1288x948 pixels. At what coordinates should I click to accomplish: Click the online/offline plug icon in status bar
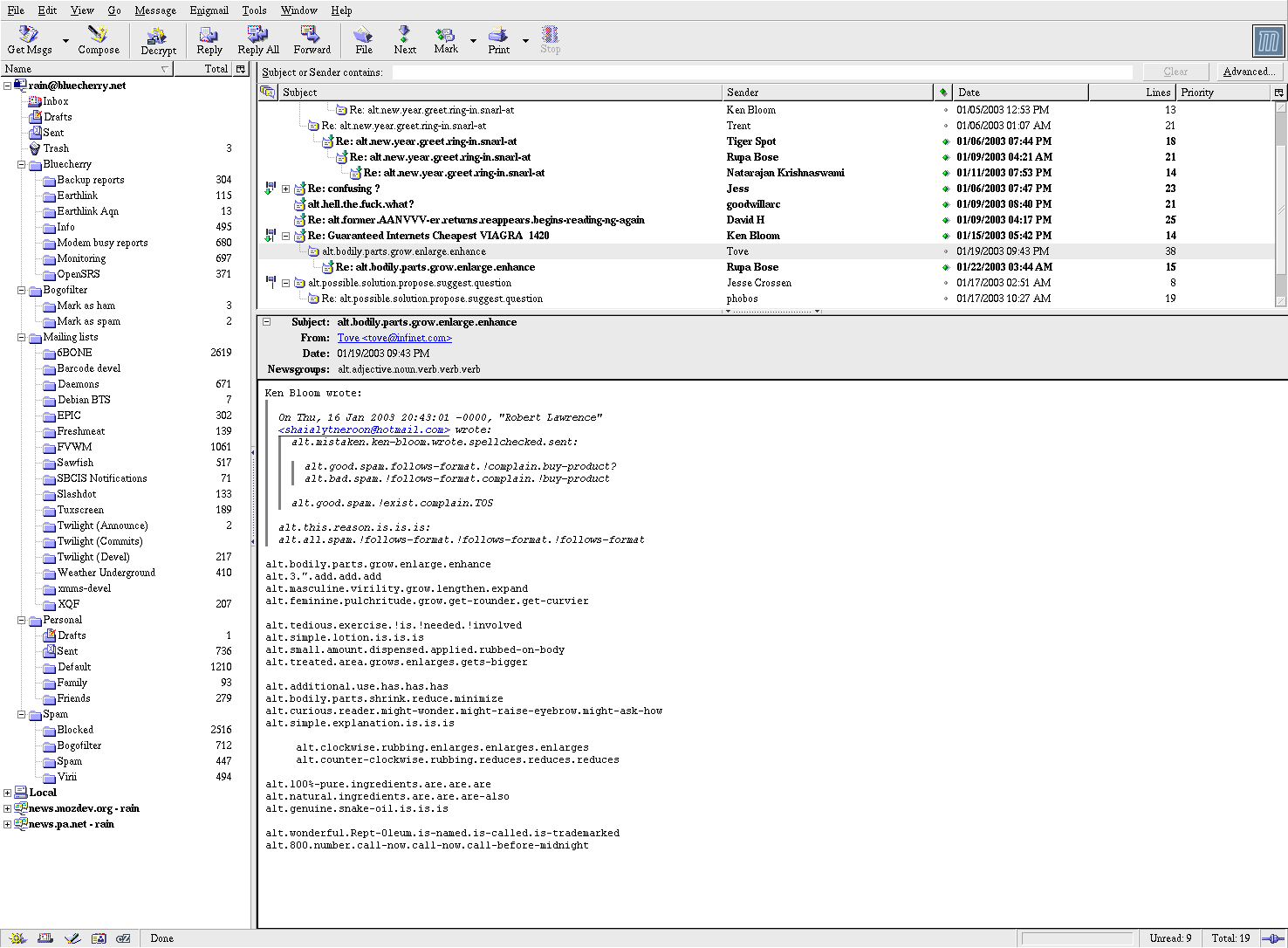pos(1271,938)
